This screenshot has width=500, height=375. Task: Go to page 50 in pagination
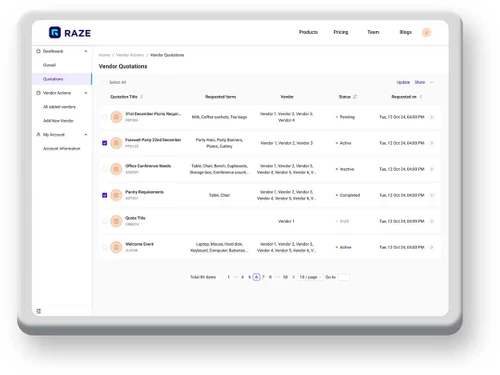click(285, 277)
